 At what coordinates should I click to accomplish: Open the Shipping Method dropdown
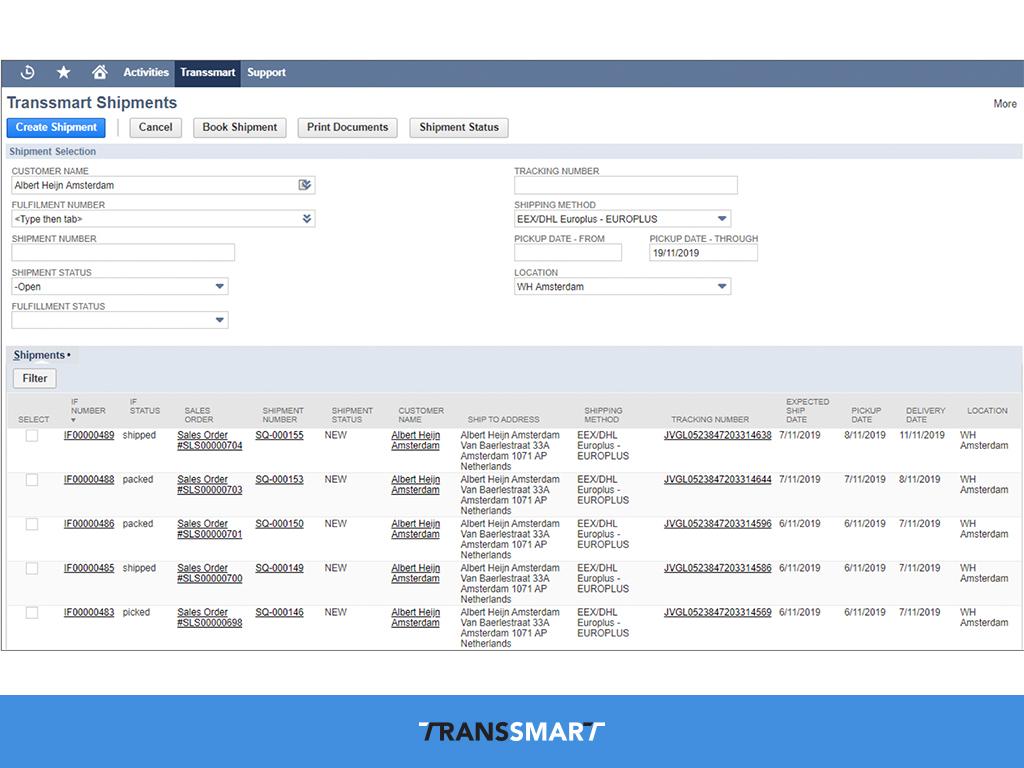point(722,219)
